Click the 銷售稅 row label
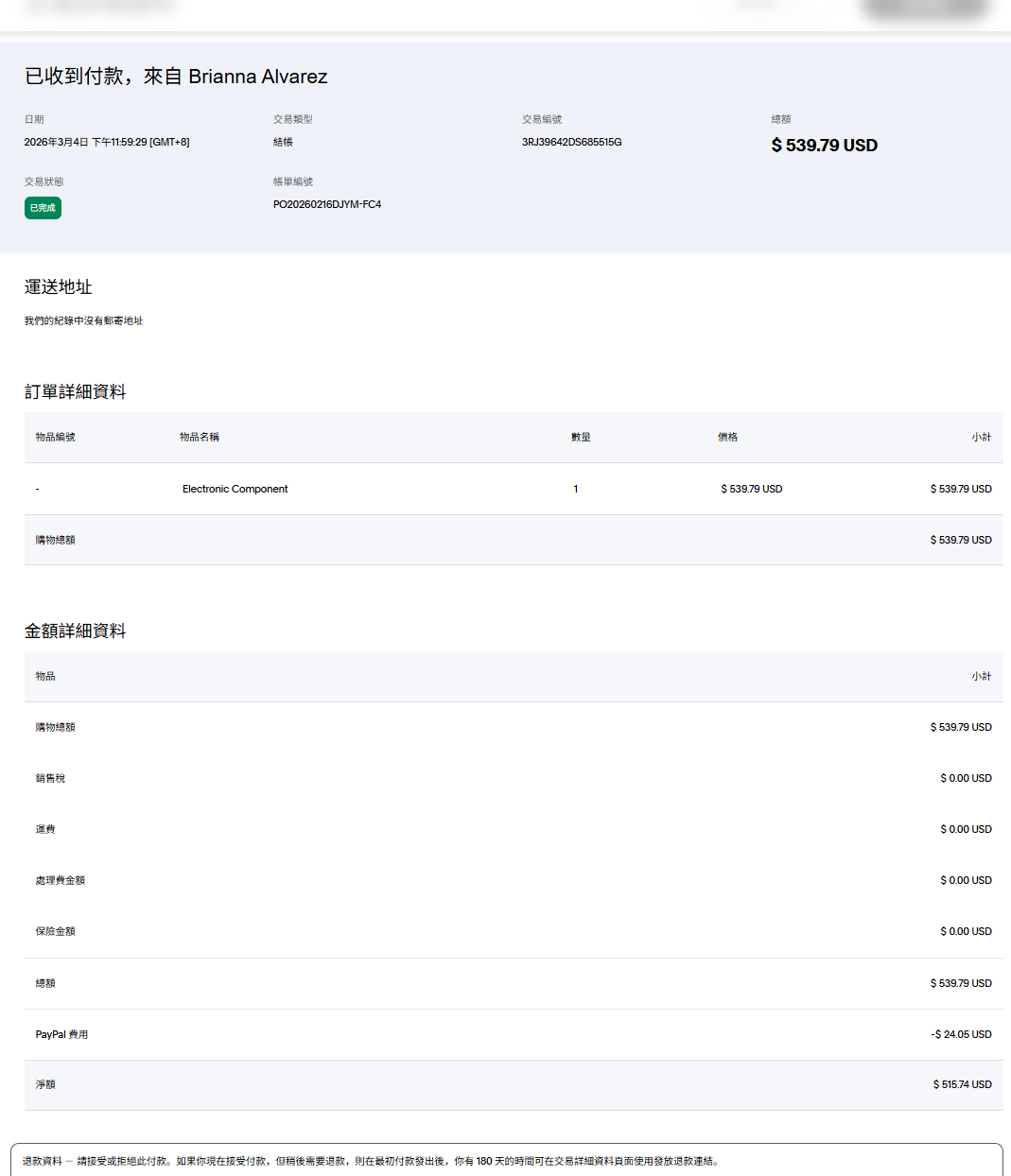The width and height of the screenshot is (1011, 1176). (50, 778)
